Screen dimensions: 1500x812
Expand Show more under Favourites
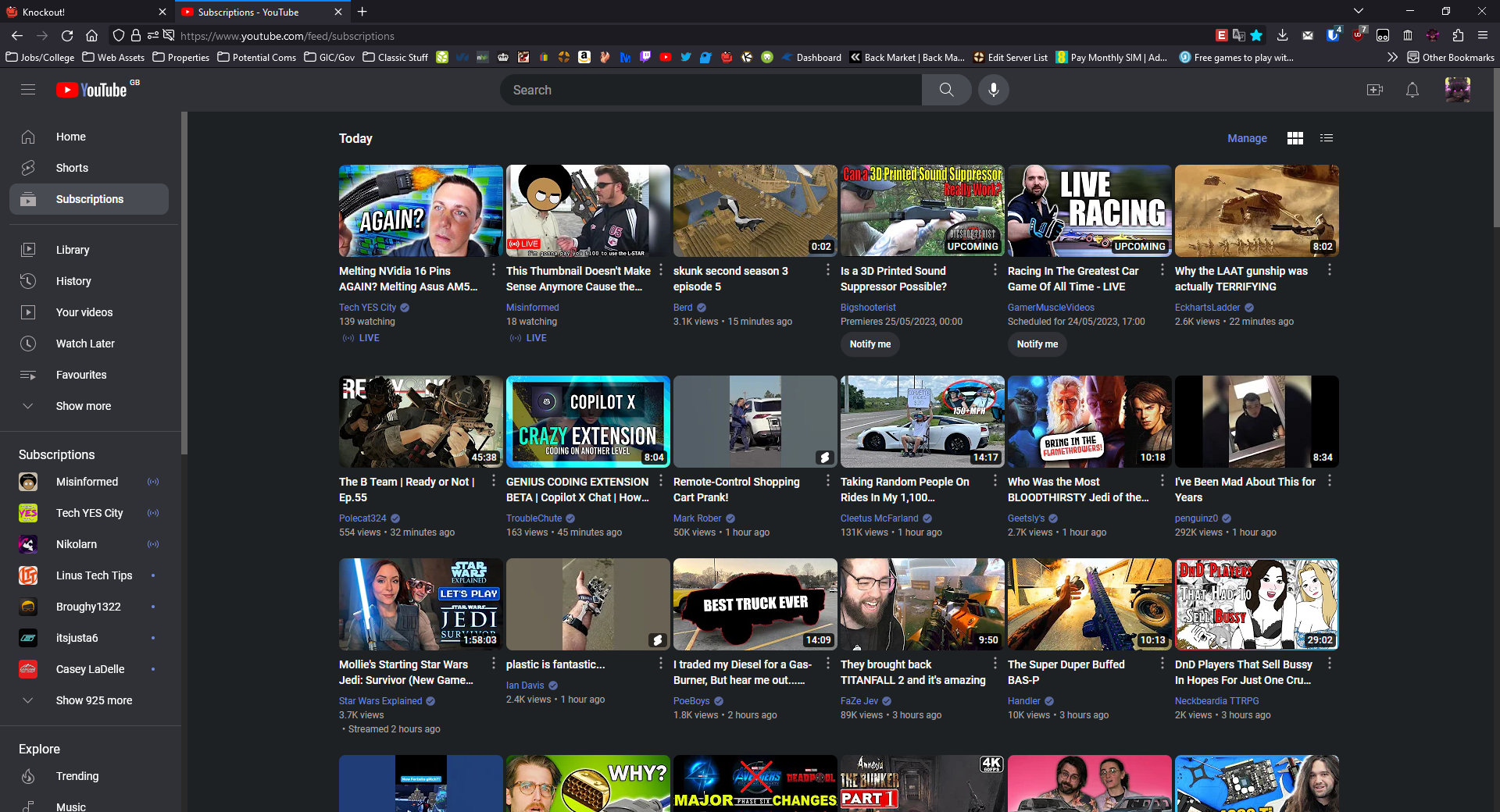coord(89,406)
